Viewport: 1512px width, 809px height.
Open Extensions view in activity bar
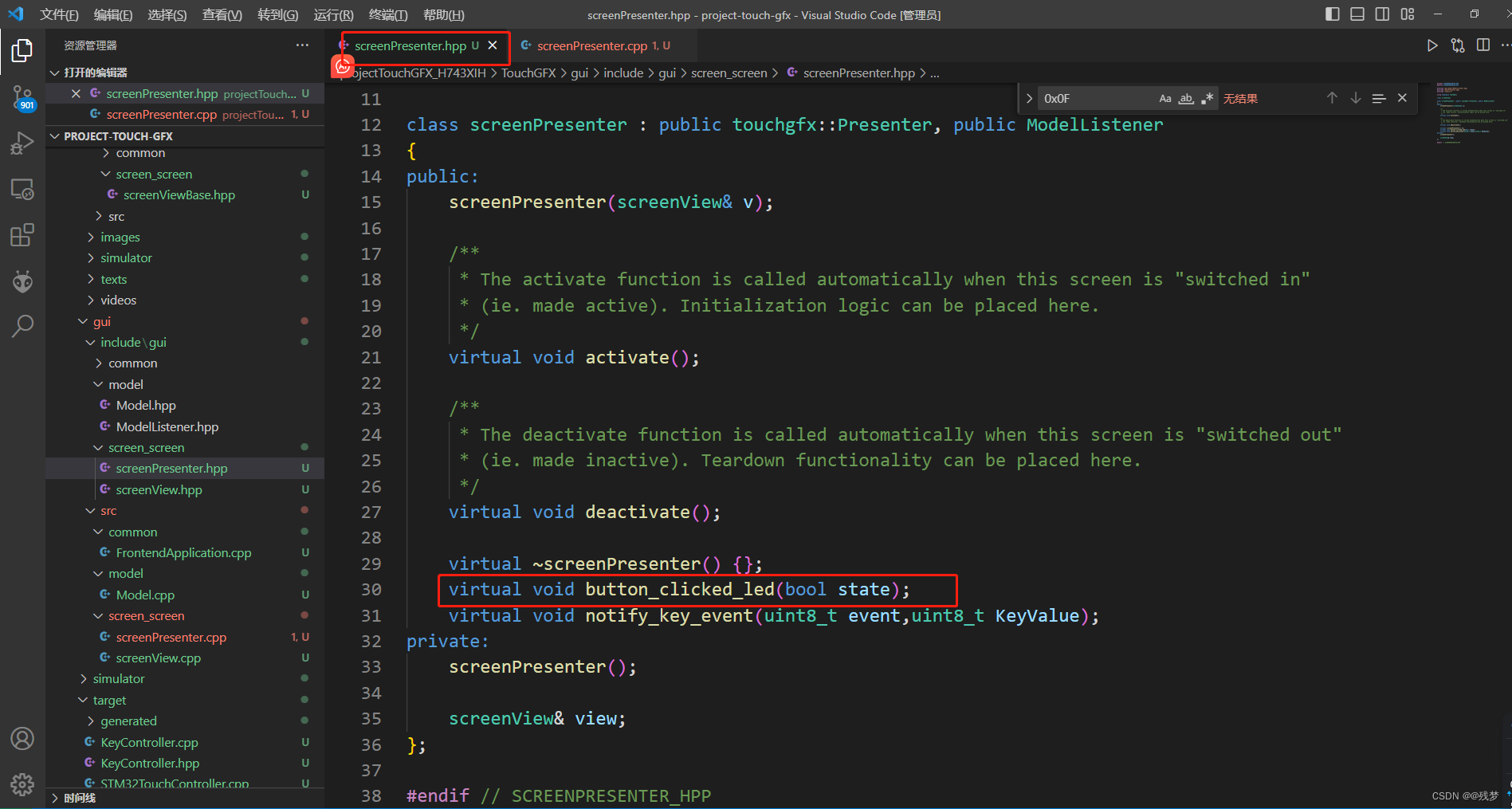[22, 235]
